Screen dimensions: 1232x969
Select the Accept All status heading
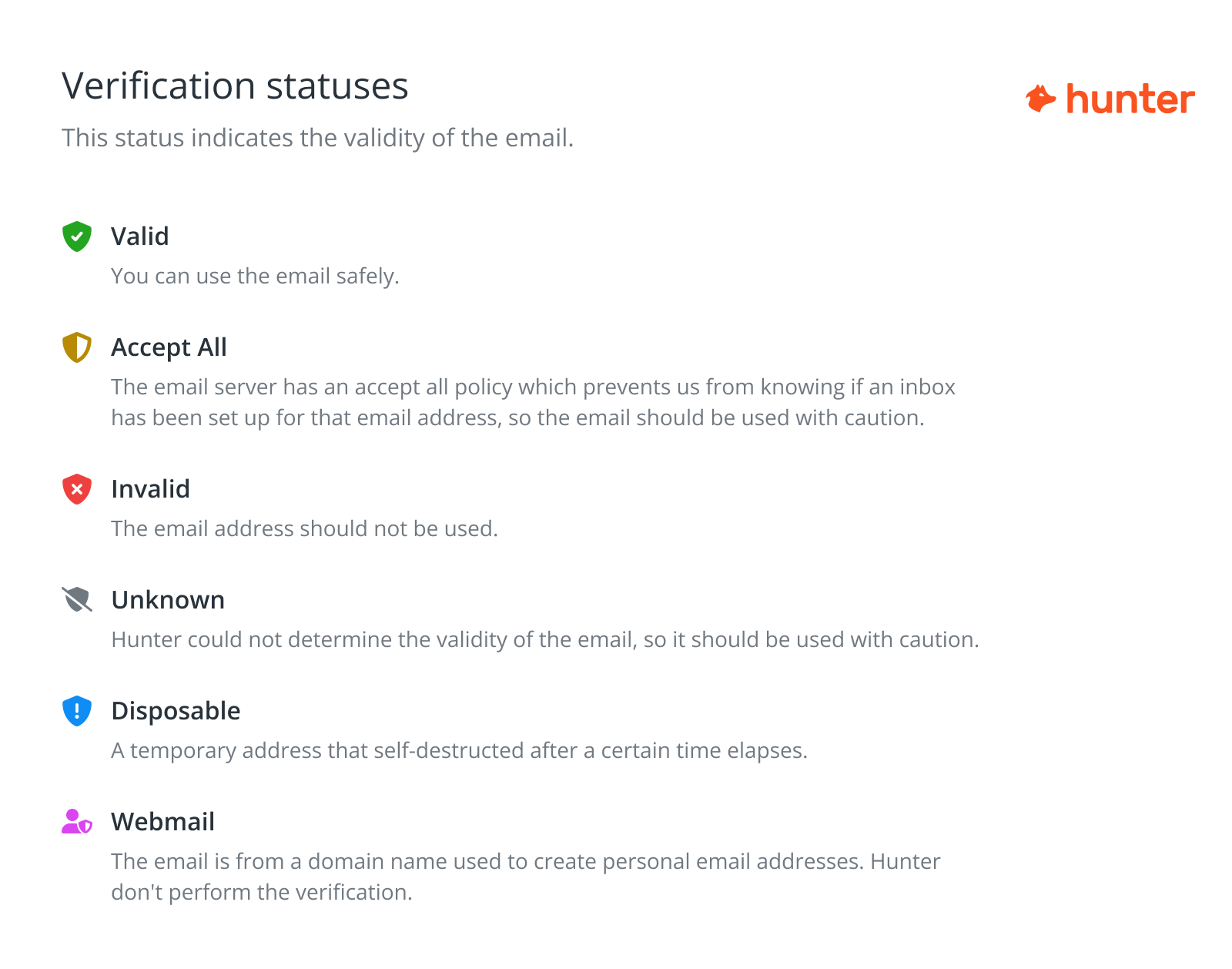point(169,347)
